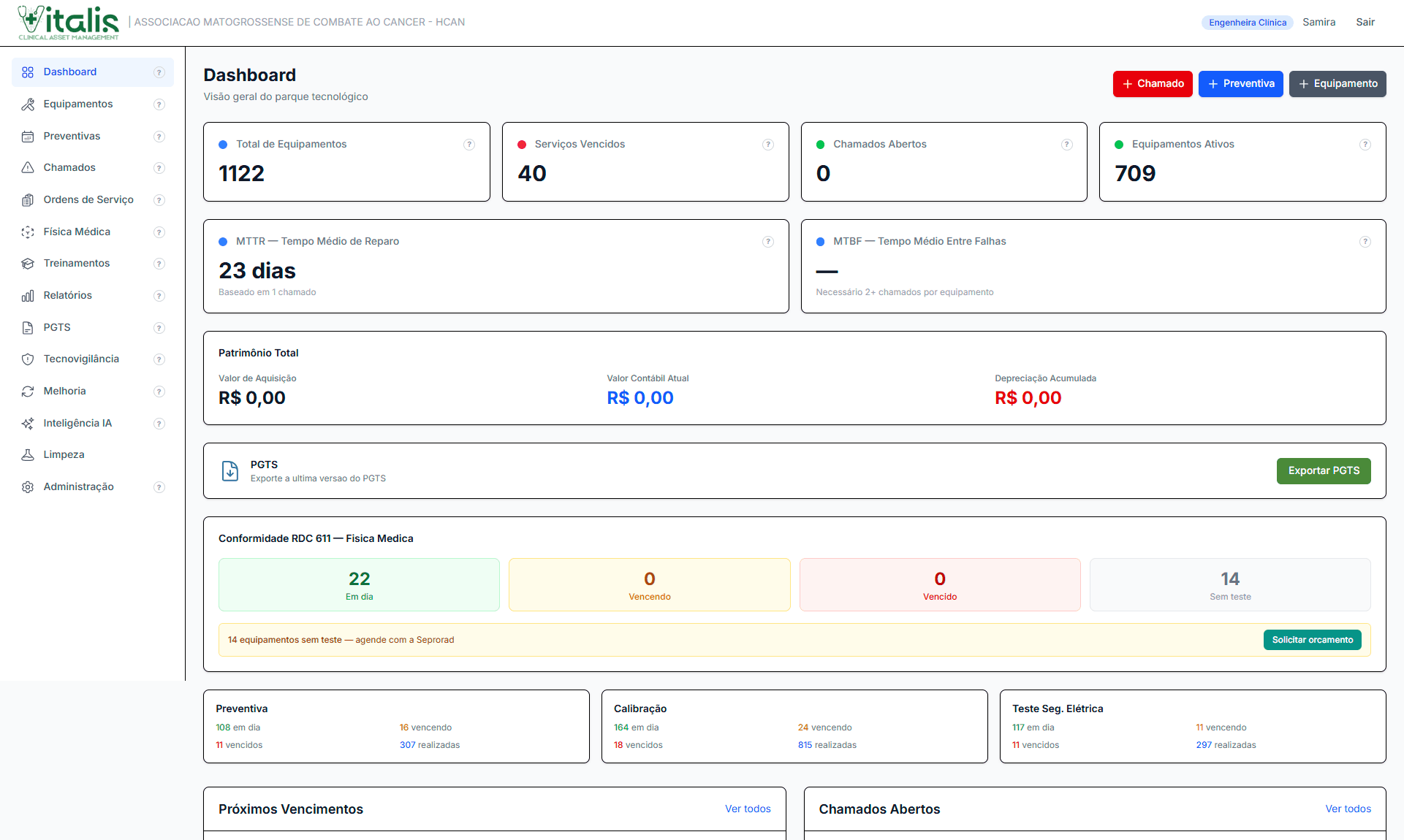Click Sair to log out
Image resolution: width=1404 pixels, height=840 pixels.
pos(1365,22)
